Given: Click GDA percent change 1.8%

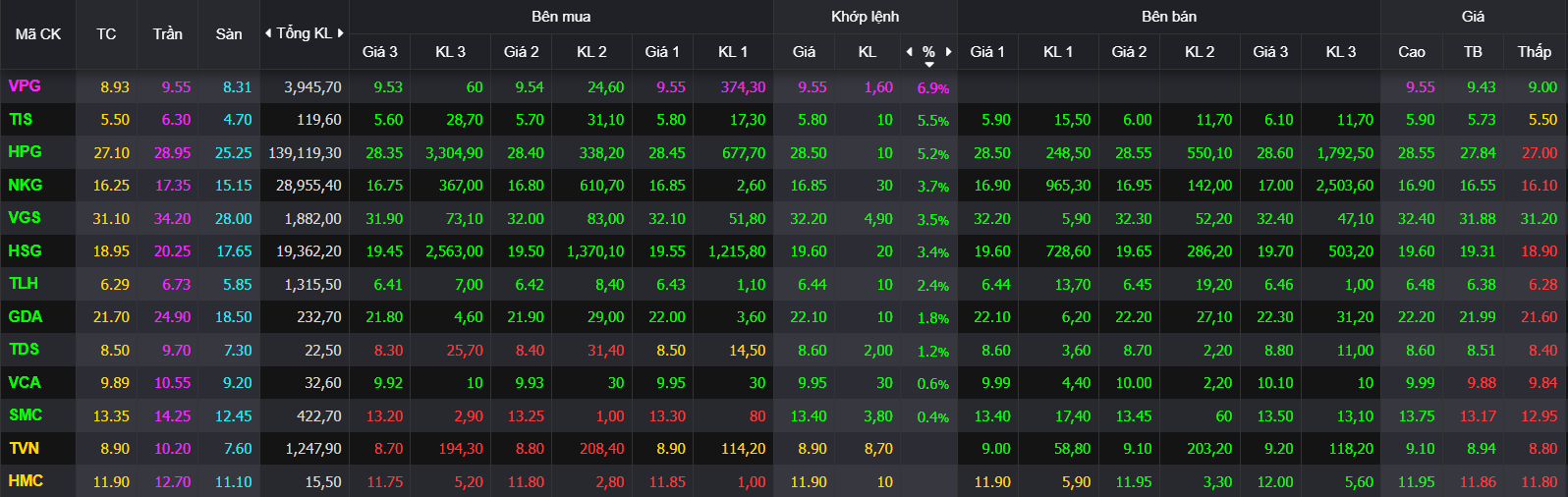Looking at the screenshot, I should [933, 318].
